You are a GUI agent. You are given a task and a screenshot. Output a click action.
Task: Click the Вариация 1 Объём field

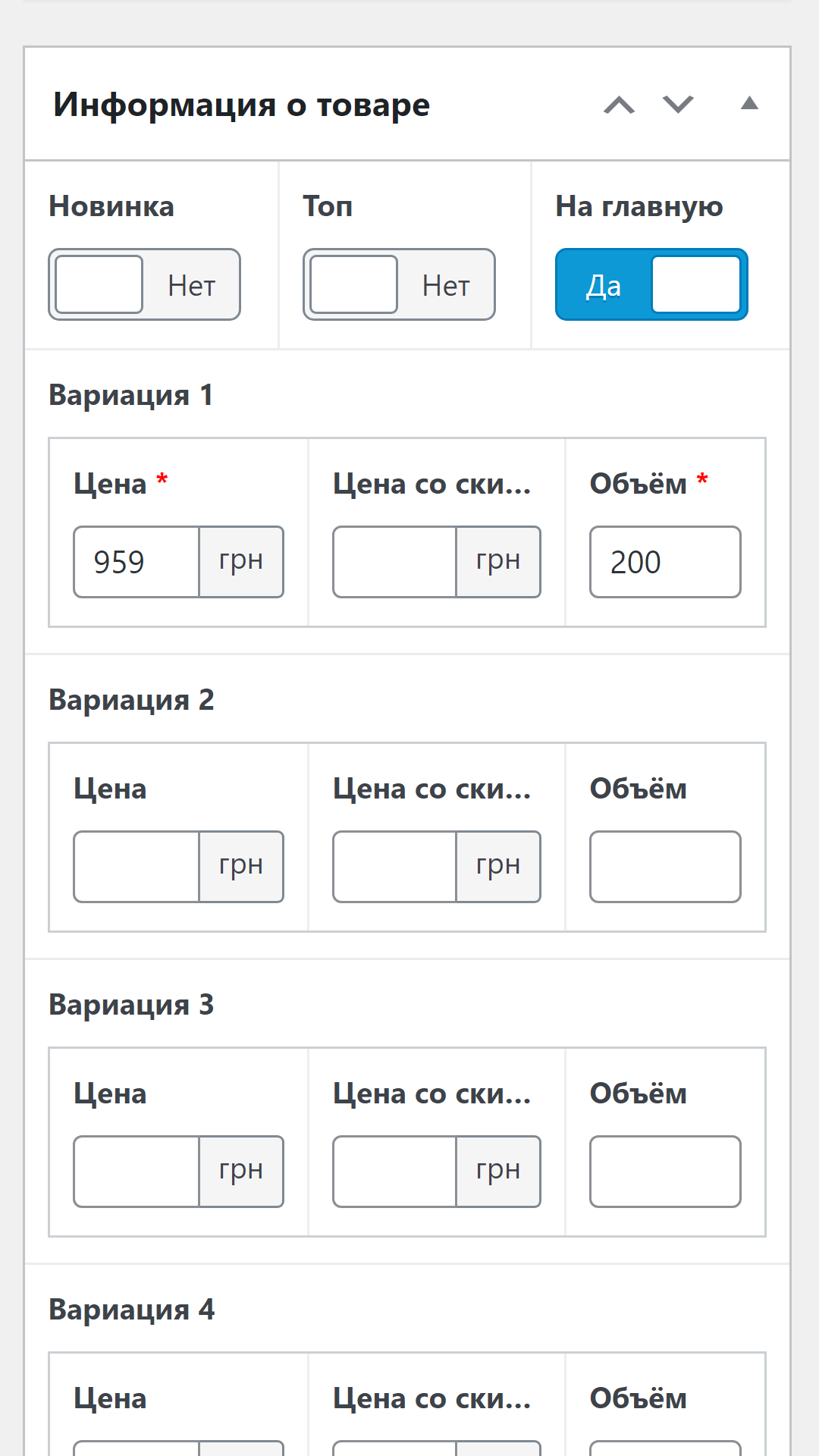(x=665, y=562)
